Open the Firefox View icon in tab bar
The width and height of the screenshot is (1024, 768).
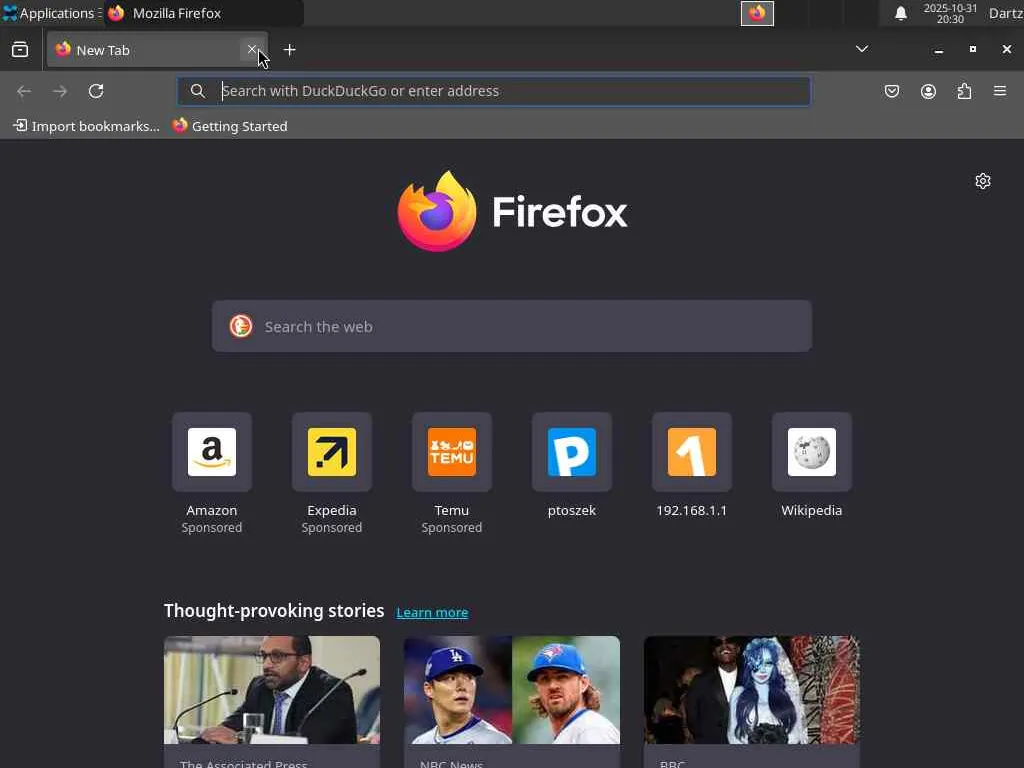(20, 50)
